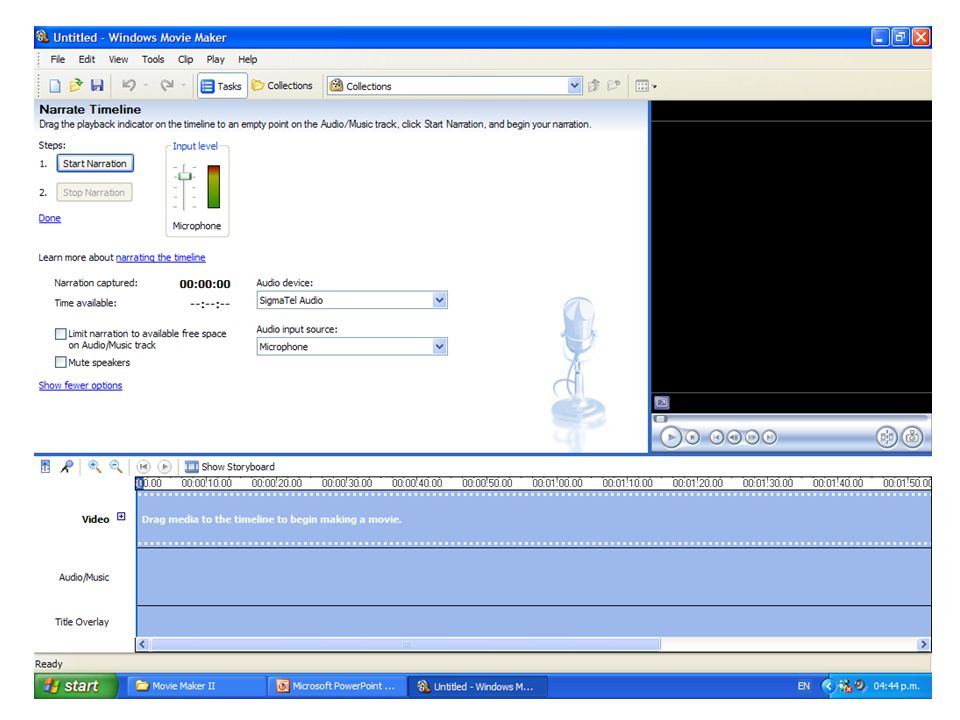The width and height of the screenshot is (960, 720).
Task: Stop the monitor playback
Action: coord(692,437)
